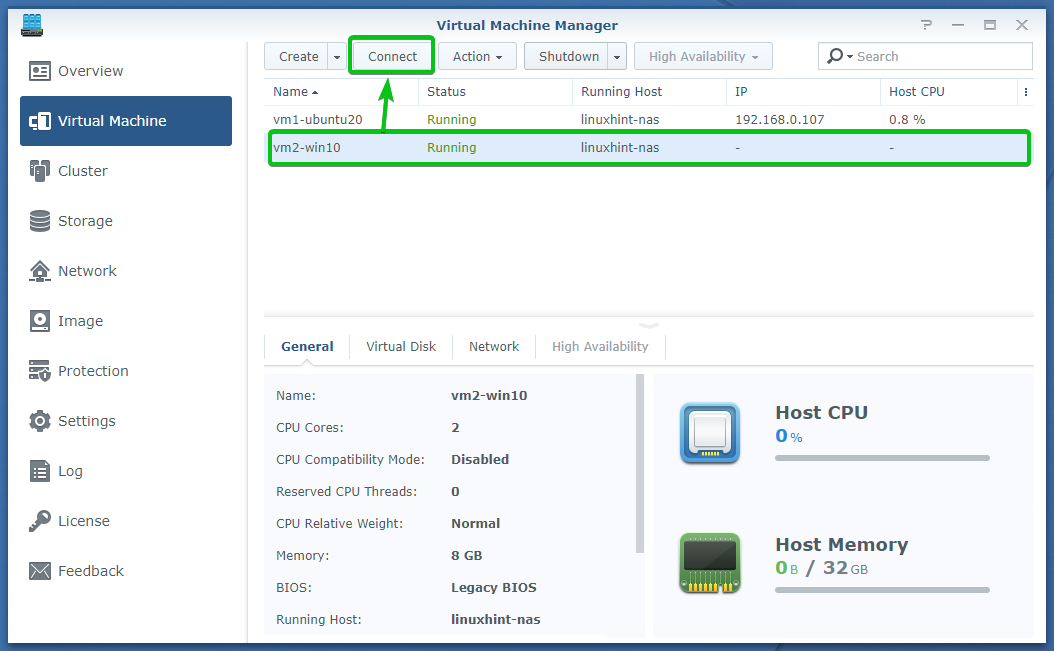This screenshot has height=651, width=1054.
Task: Go to the Network sidebar icon
Action: [40, 271]
